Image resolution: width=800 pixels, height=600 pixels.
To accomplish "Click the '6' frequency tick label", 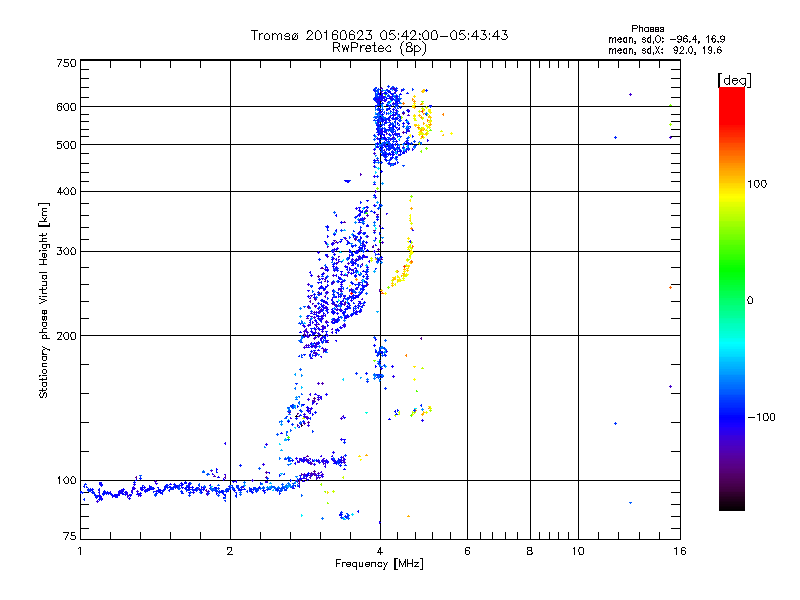I will (467, 551).
